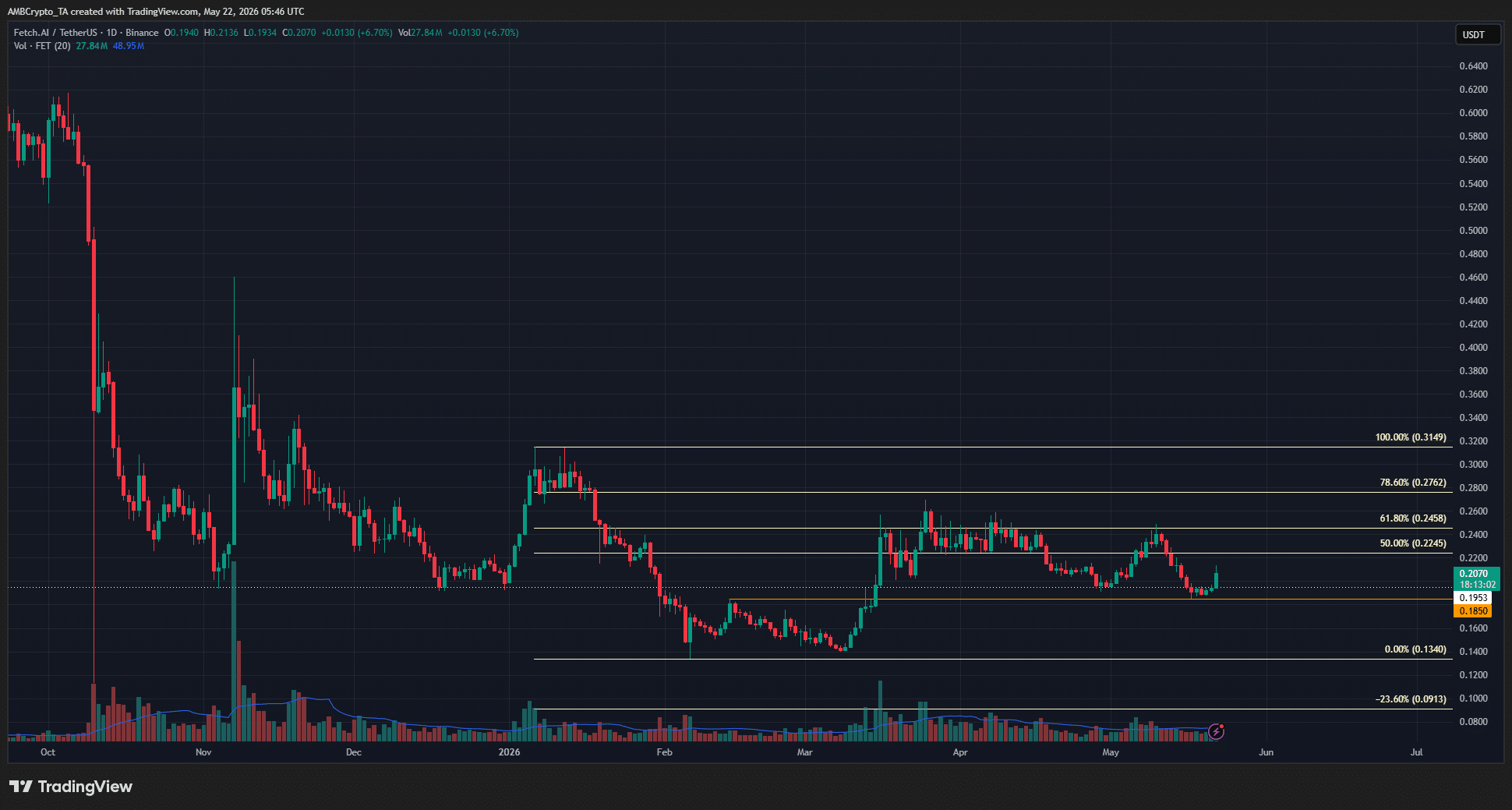Click the 0.0800 price scale value

(1473, 722)
